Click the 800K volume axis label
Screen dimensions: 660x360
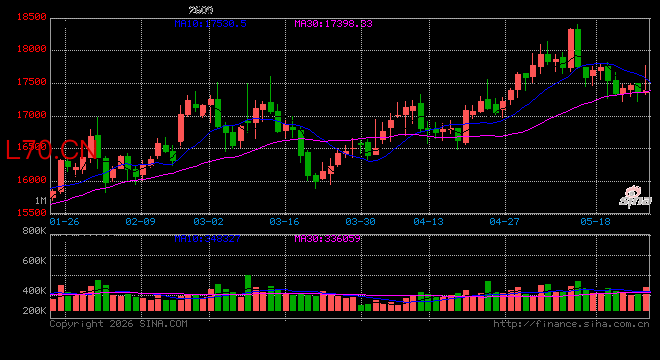(35, 231)
